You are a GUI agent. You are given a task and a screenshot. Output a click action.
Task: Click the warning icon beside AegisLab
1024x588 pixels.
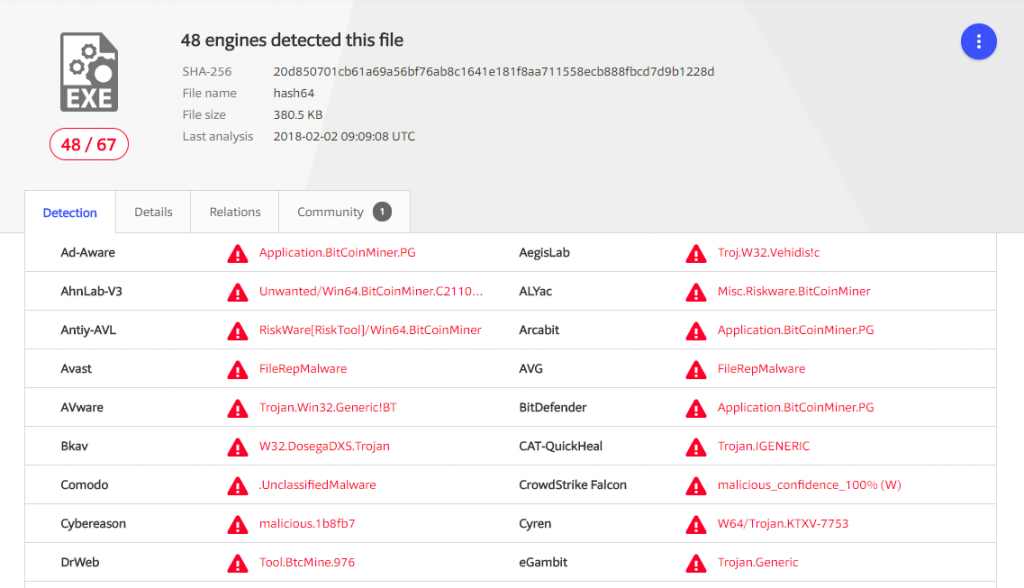pyautogui.click(x=695, y=253)
